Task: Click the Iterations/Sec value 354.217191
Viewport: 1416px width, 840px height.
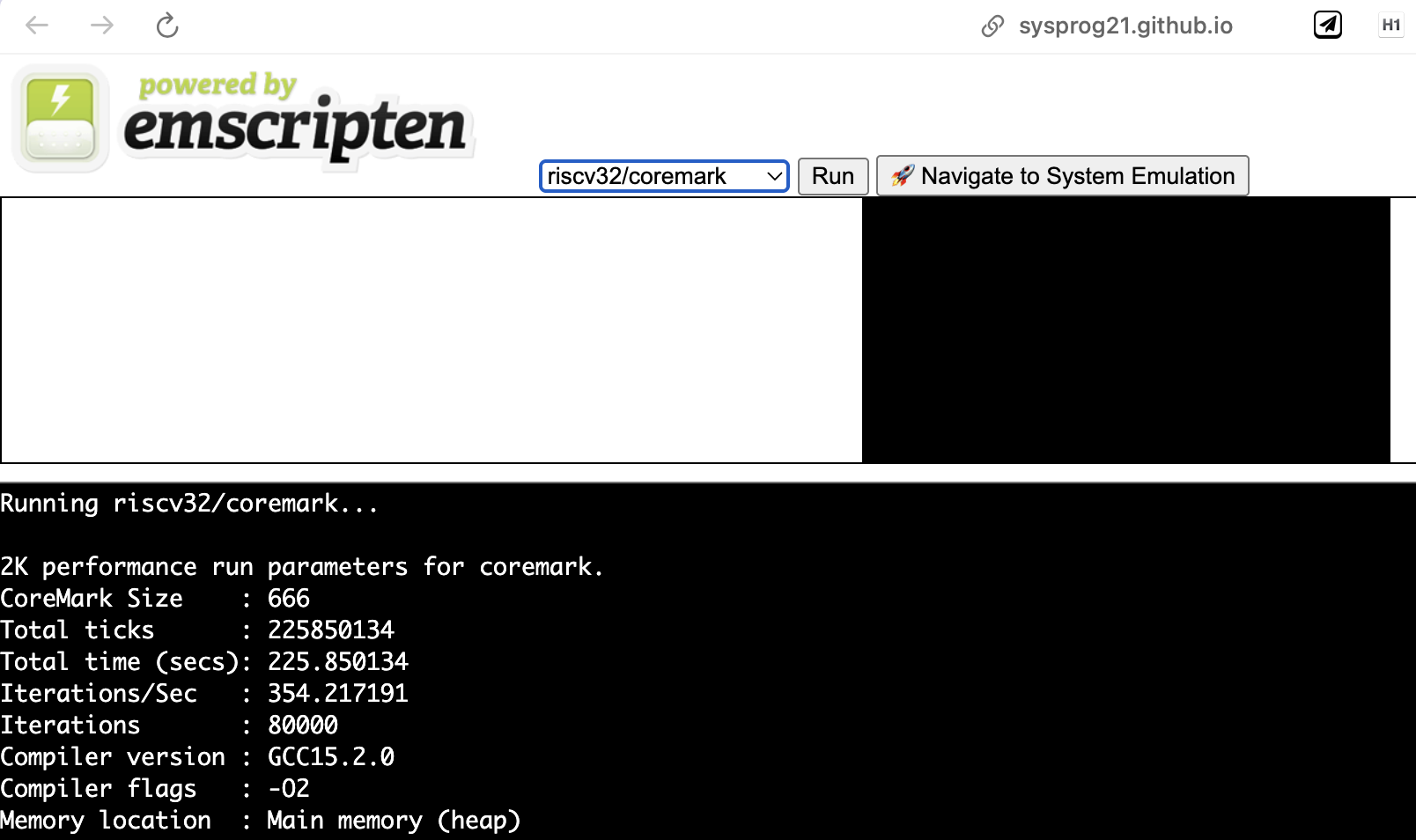Action: (x=337, y=694)
